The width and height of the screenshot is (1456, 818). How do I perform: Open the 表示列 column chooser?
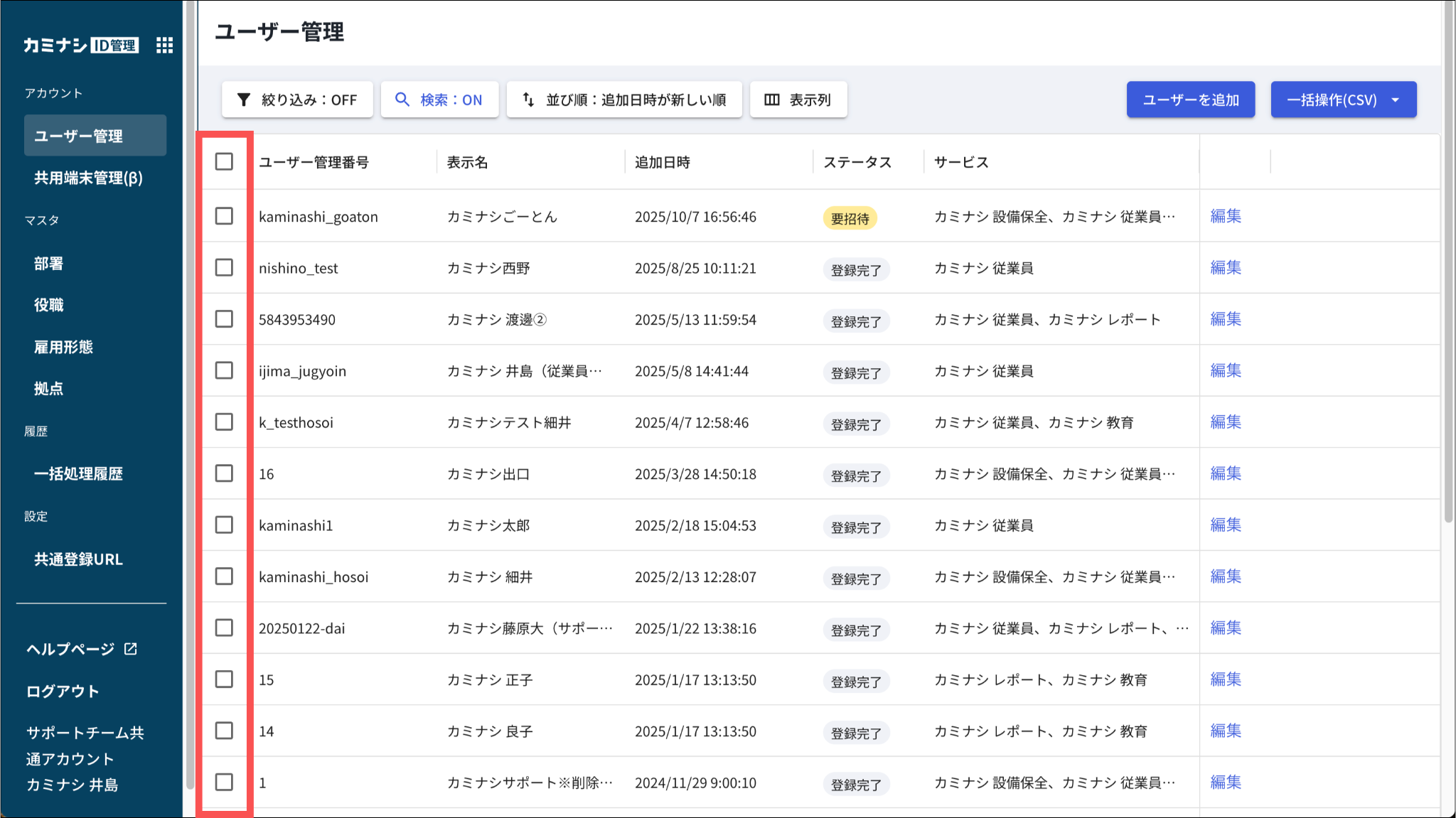pos(798,99)
